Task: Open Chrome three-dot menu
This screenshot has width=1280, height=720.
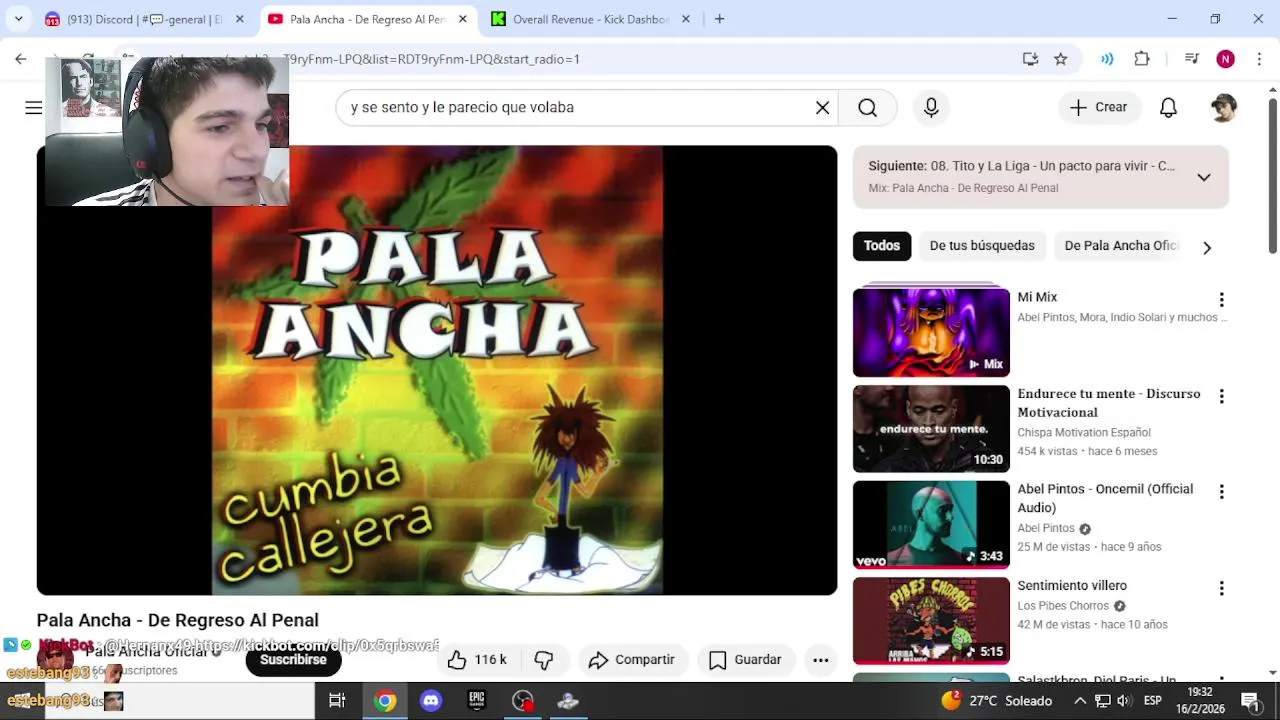Action: [1258, 59]
